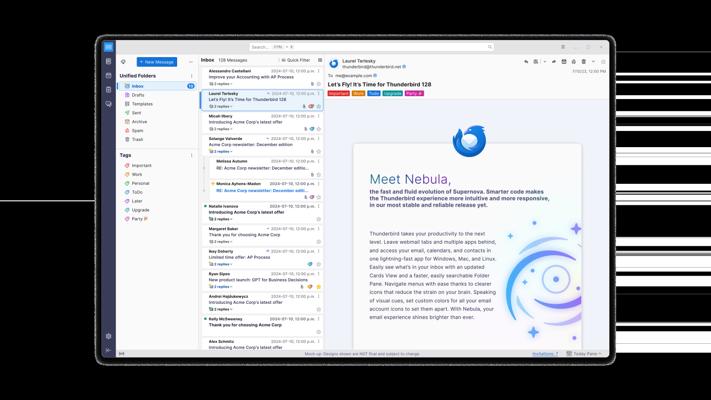
Task: Open Kelly McSweeney's message
Action: click(262, 325)
